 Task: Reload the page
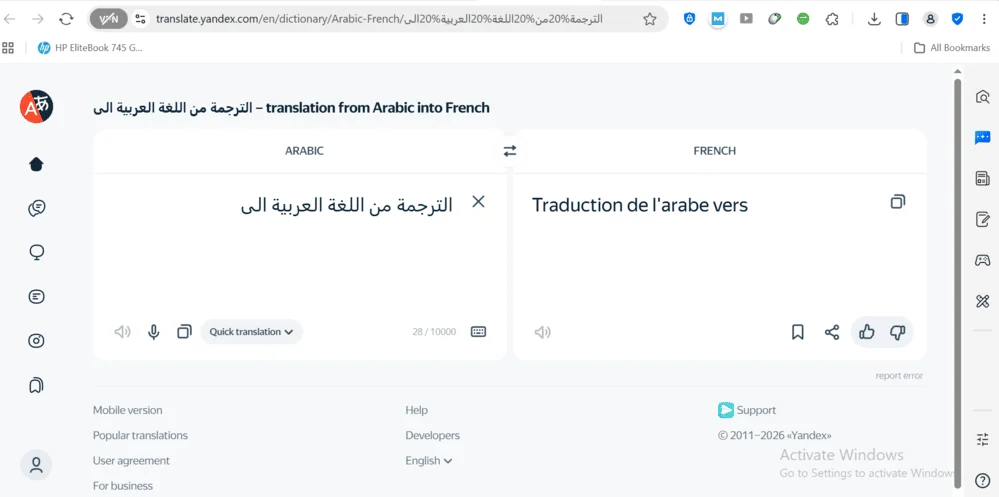[66, 19]
